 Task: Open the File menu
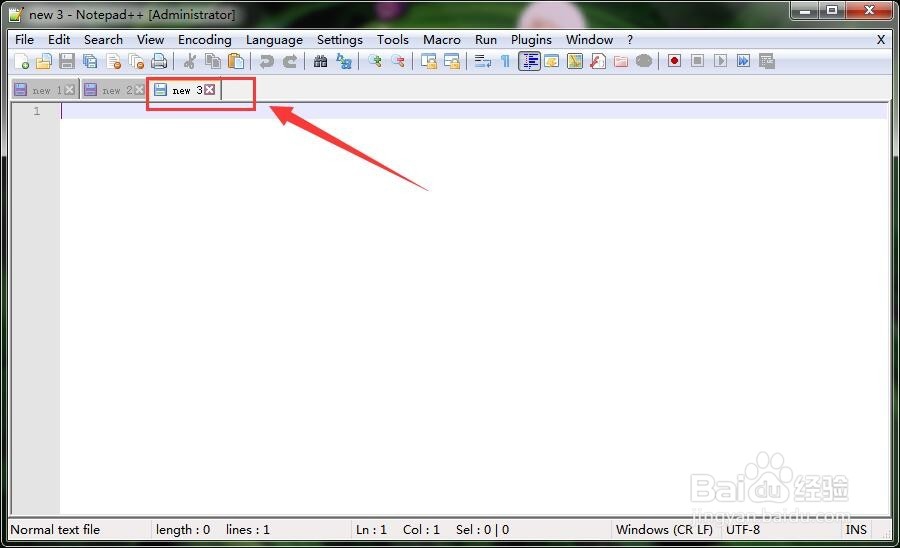[x=24, y=40]
